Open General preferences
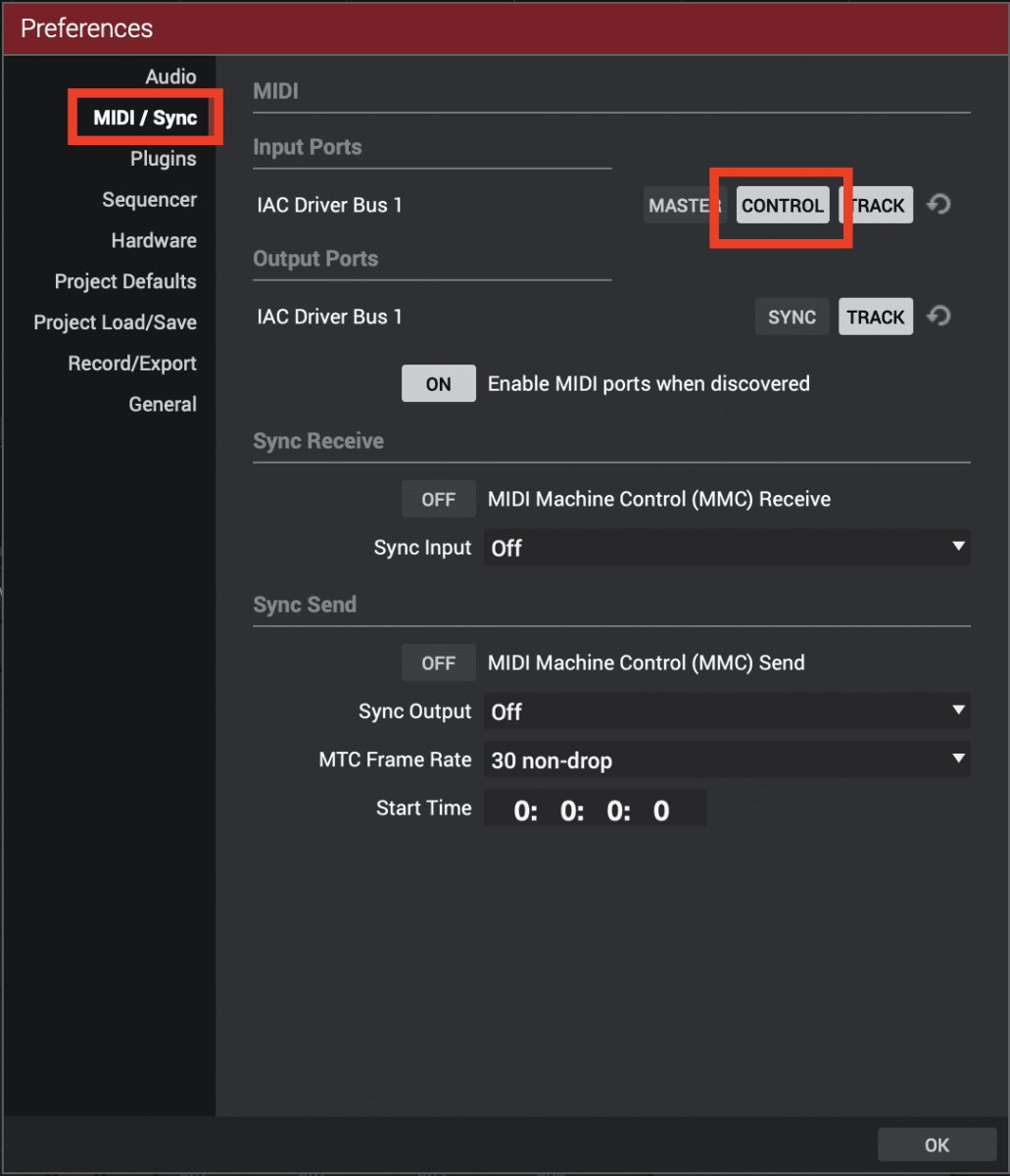 click(x=163, y=404)
